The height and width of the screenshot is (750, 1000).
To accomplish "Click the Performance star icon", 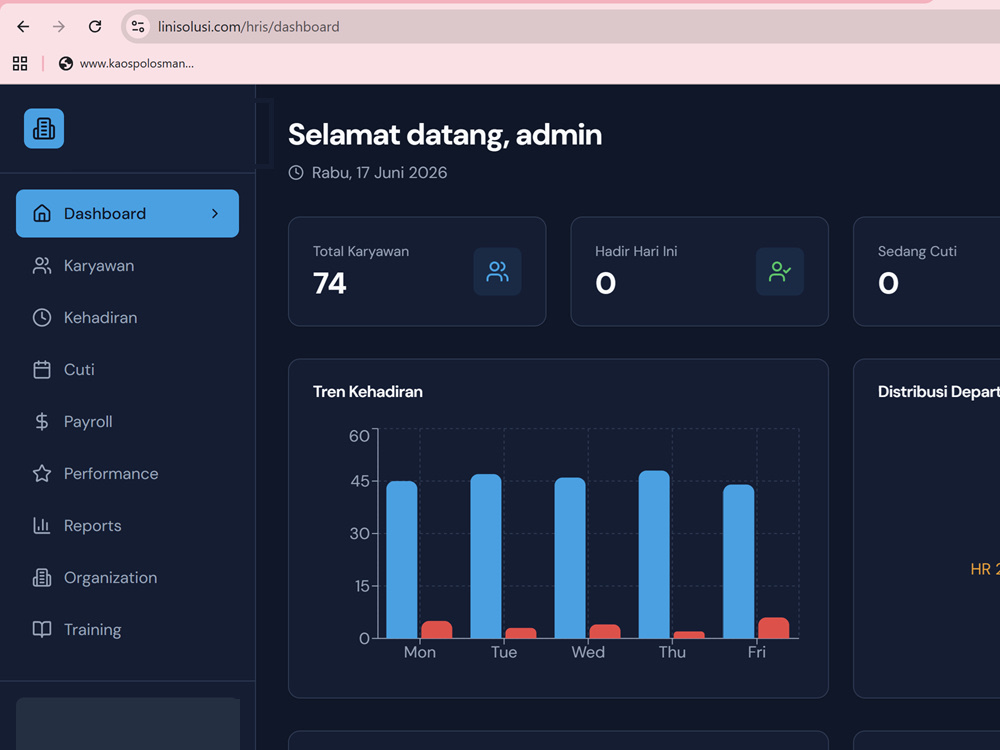I will click(x=42, y=473).
